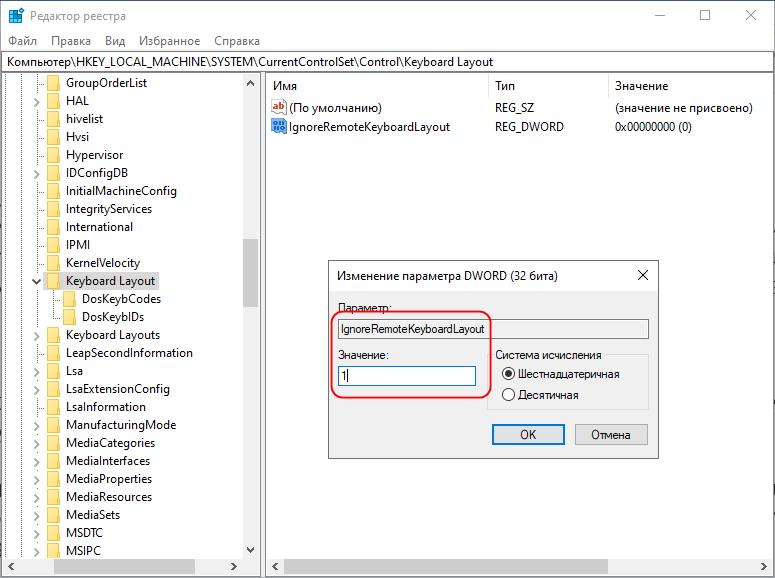Image resolution: width=775 pixels, height=578 pixels.
Task: Expand the LsaExtensionConfig tree node
Action: (x=36, y=390)
